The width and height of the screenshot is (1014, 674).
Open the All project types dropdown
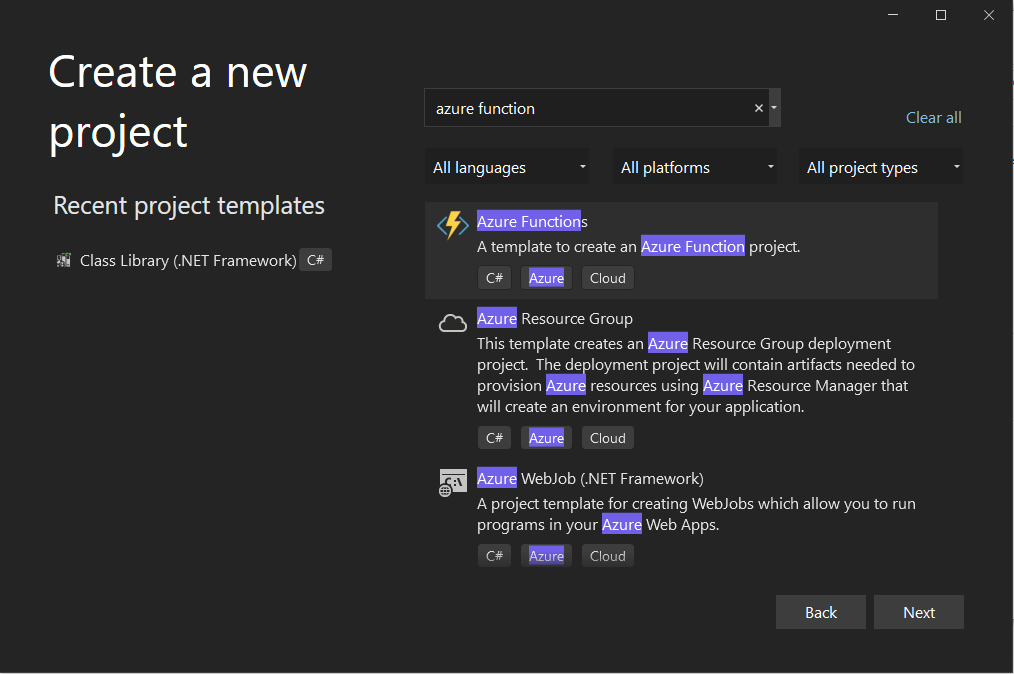coord(881,167)
